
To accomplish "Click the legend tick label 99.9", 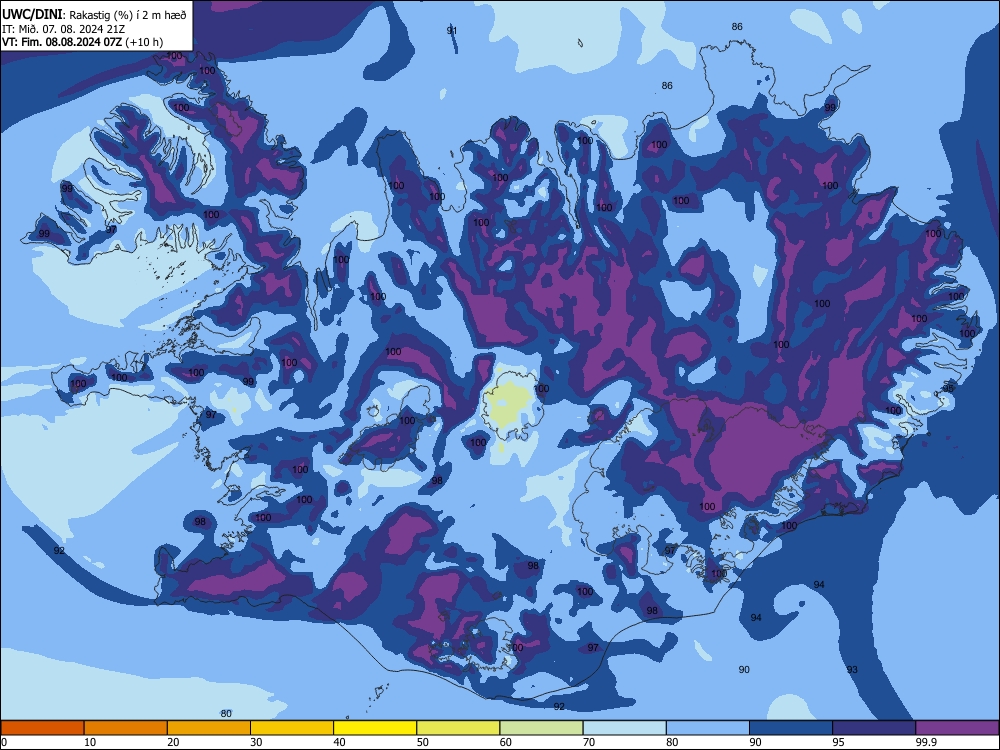I will coord(925,742).
